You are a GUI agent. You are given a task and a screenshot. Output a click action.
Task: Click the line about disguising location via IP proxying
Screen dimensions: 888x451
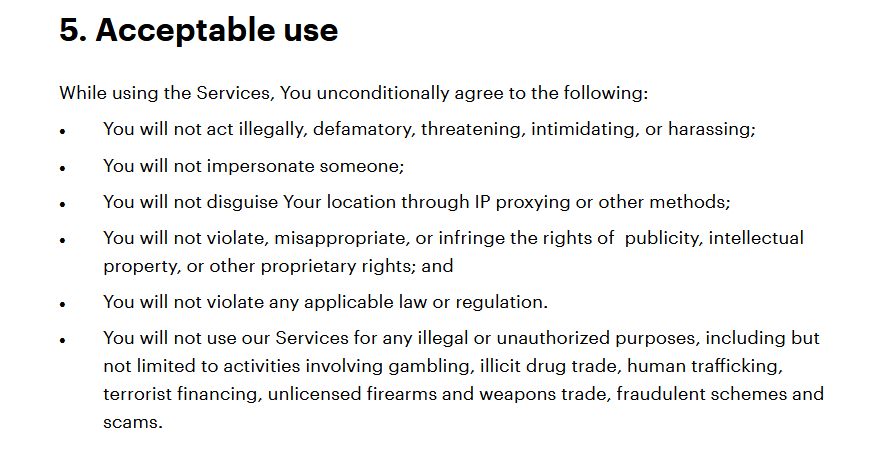pyautogui.click(x=417, y=202)
